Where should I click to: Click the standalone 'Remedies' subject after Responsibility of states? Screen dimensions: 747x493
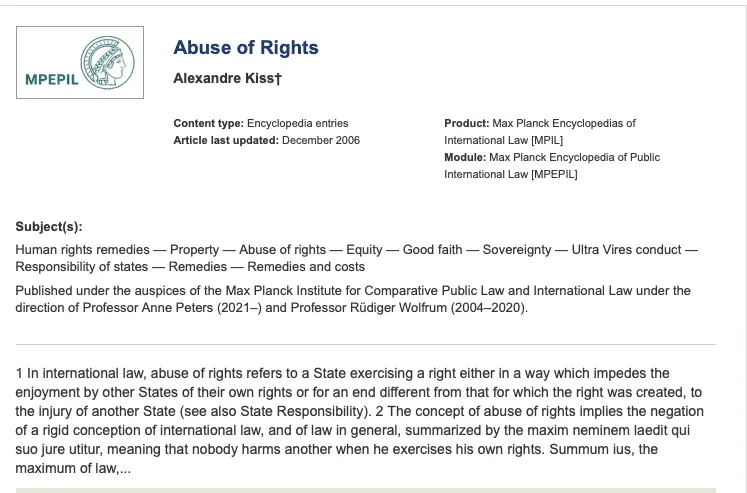pyautogui.click(x=198, y=267)
